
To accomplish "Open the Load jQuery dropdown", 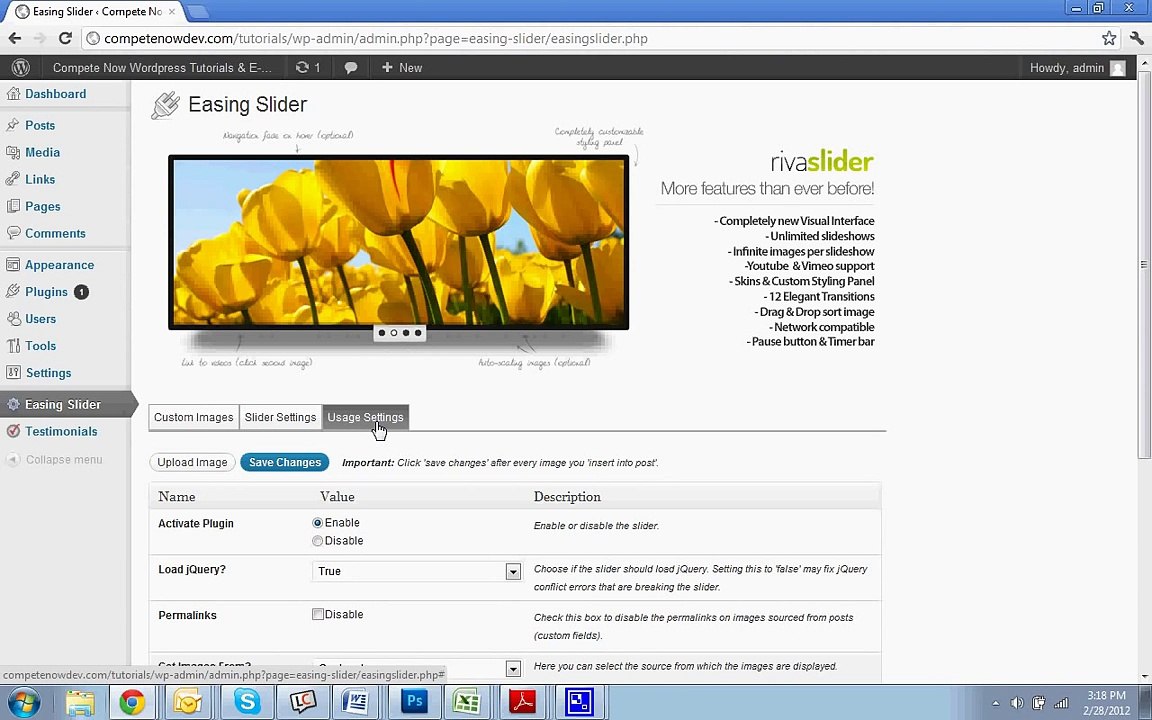I will click(417, 571).
